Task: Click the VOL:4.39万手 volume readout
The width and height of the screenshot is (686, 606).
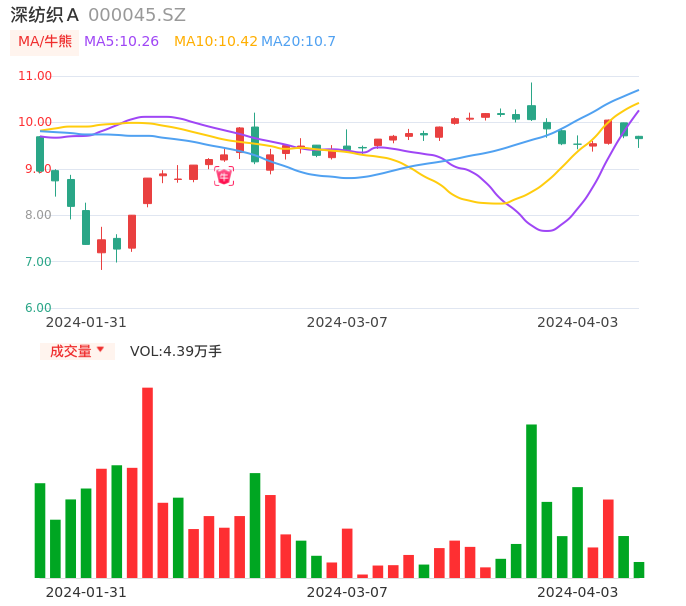Action: (176, 351)
